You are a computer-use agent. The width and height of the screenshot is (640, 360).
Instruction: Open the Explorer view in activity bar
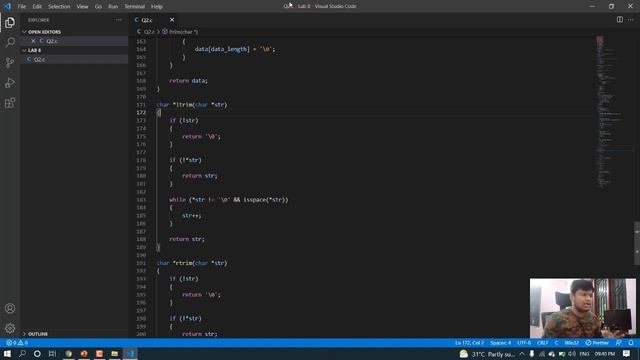pos(10,22)
